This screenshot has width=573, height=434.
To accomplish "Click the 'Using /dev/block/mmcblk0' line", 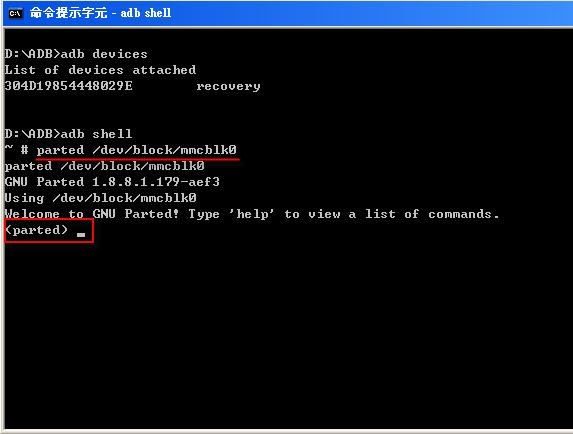I will click(x=100, y=198).
